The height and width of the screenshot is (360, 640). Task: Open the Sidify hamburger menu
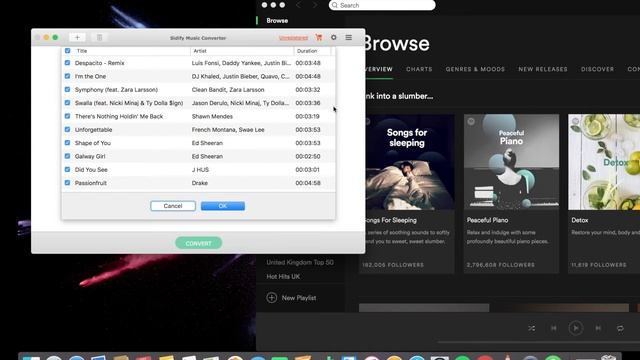pos(349,37)
